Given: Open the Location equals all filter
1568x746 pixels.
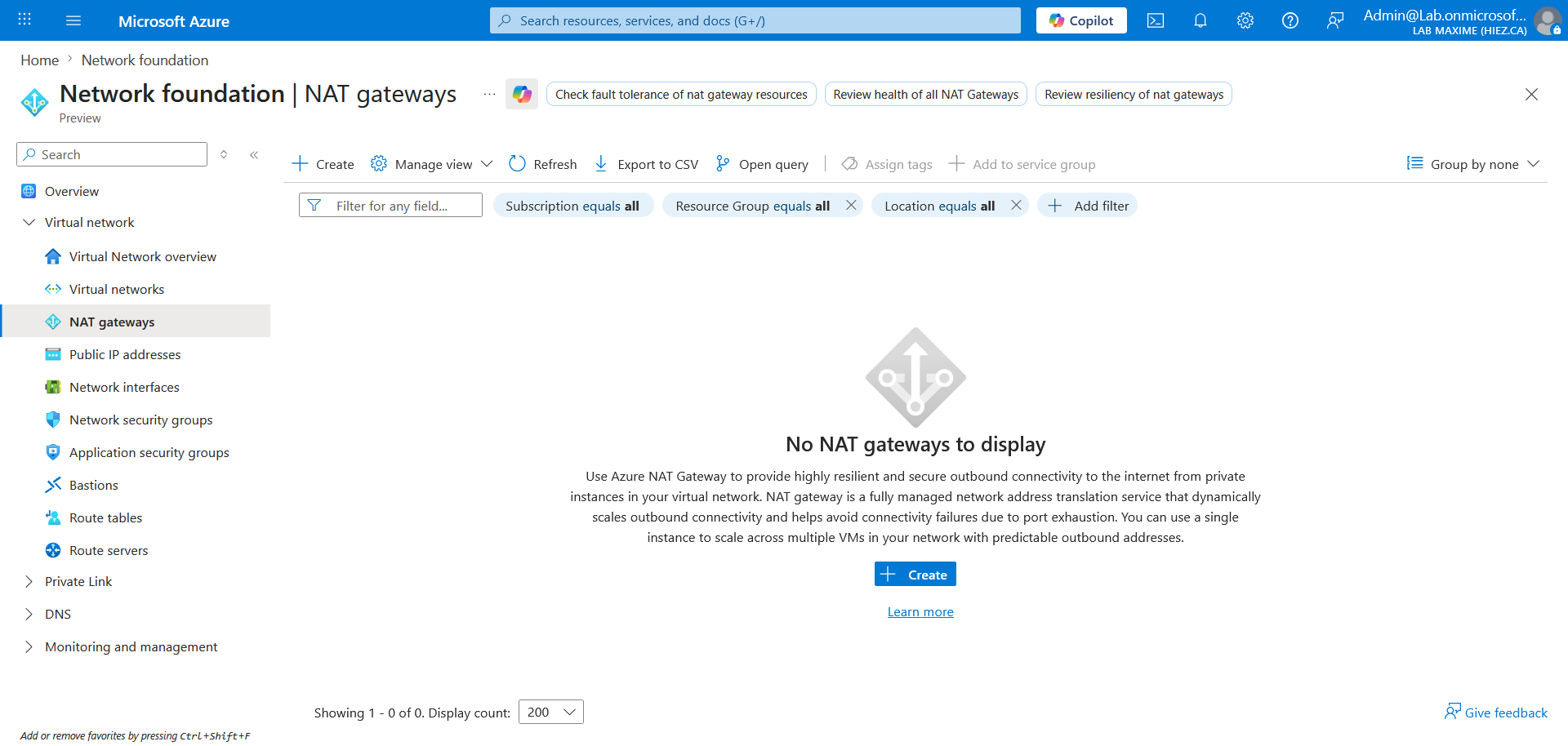Looking at the screenshot, I should click(x=939, y=206).
